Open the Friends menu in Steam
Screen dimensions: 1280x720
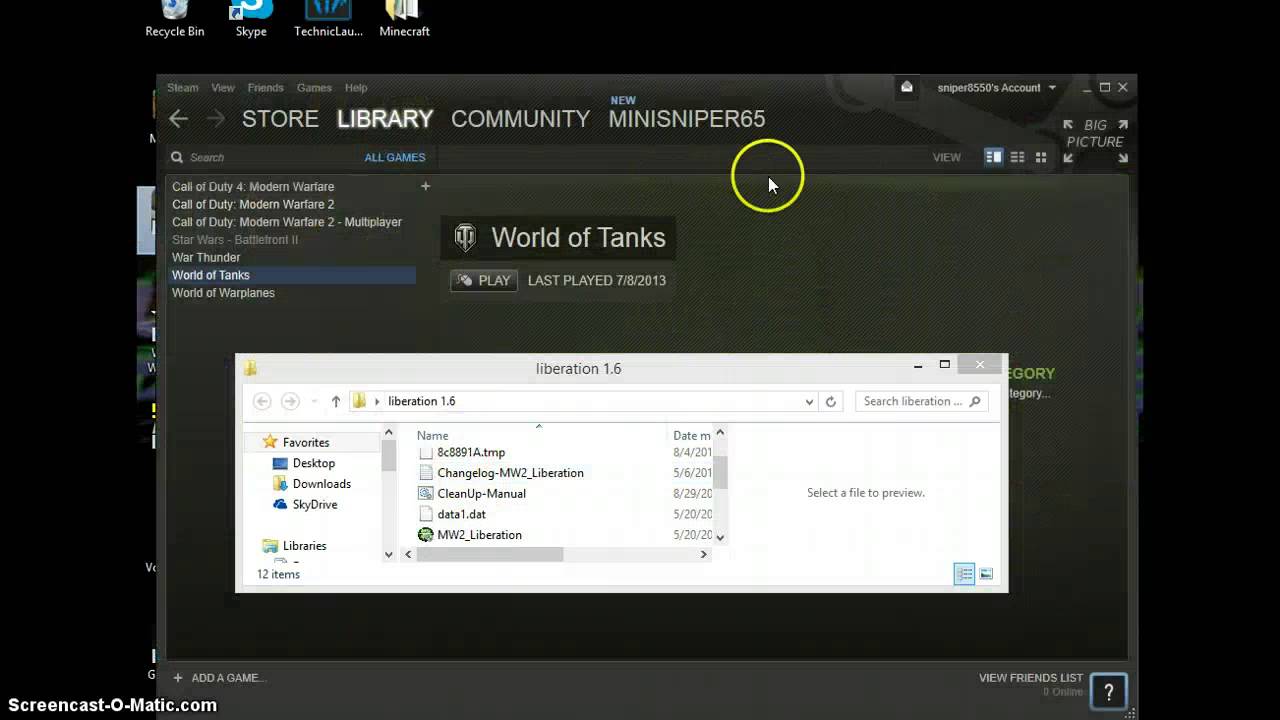click(266, 87)
